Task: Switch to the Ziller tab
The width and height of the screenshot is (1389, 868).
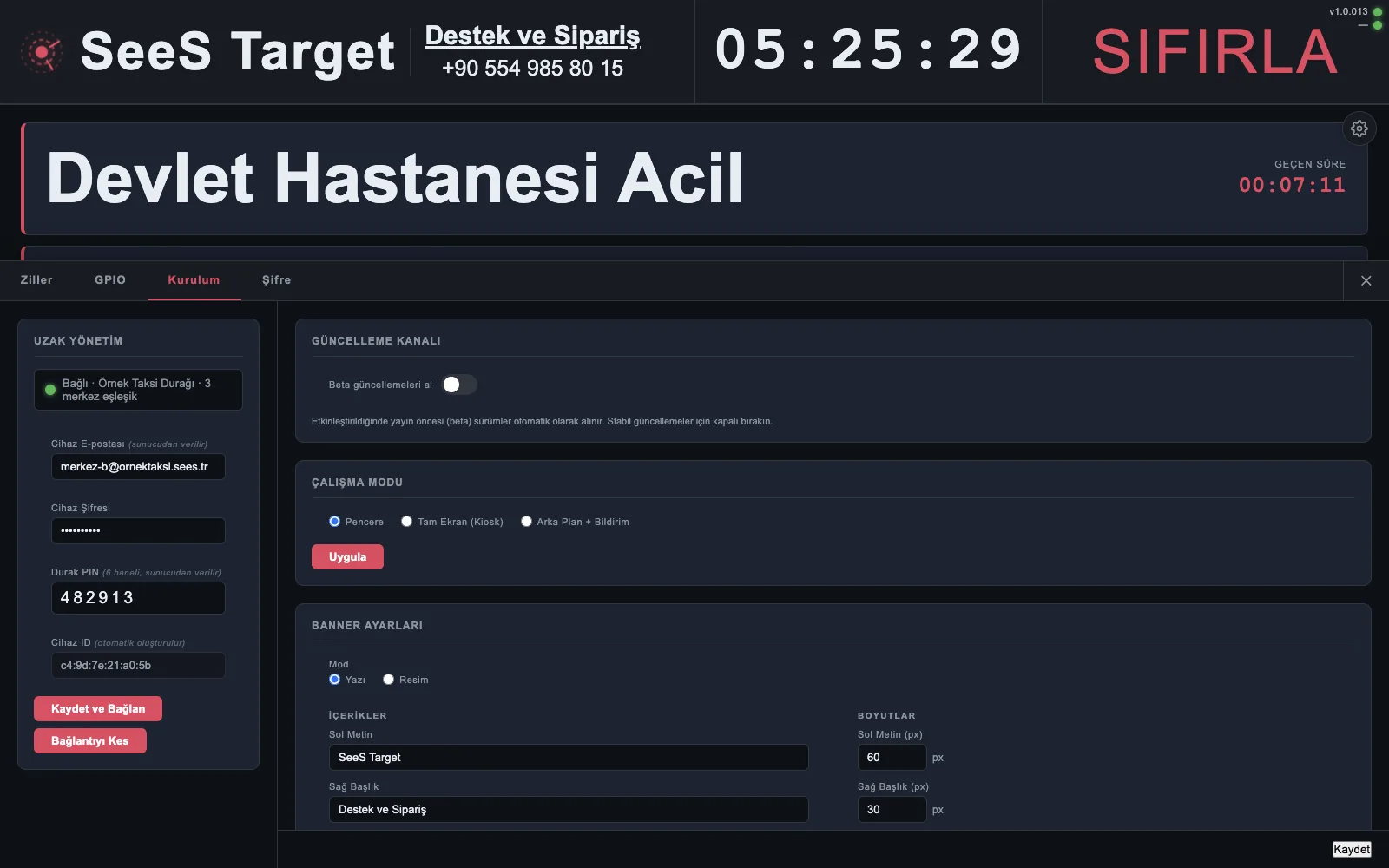Action: [x=36, y=280]
